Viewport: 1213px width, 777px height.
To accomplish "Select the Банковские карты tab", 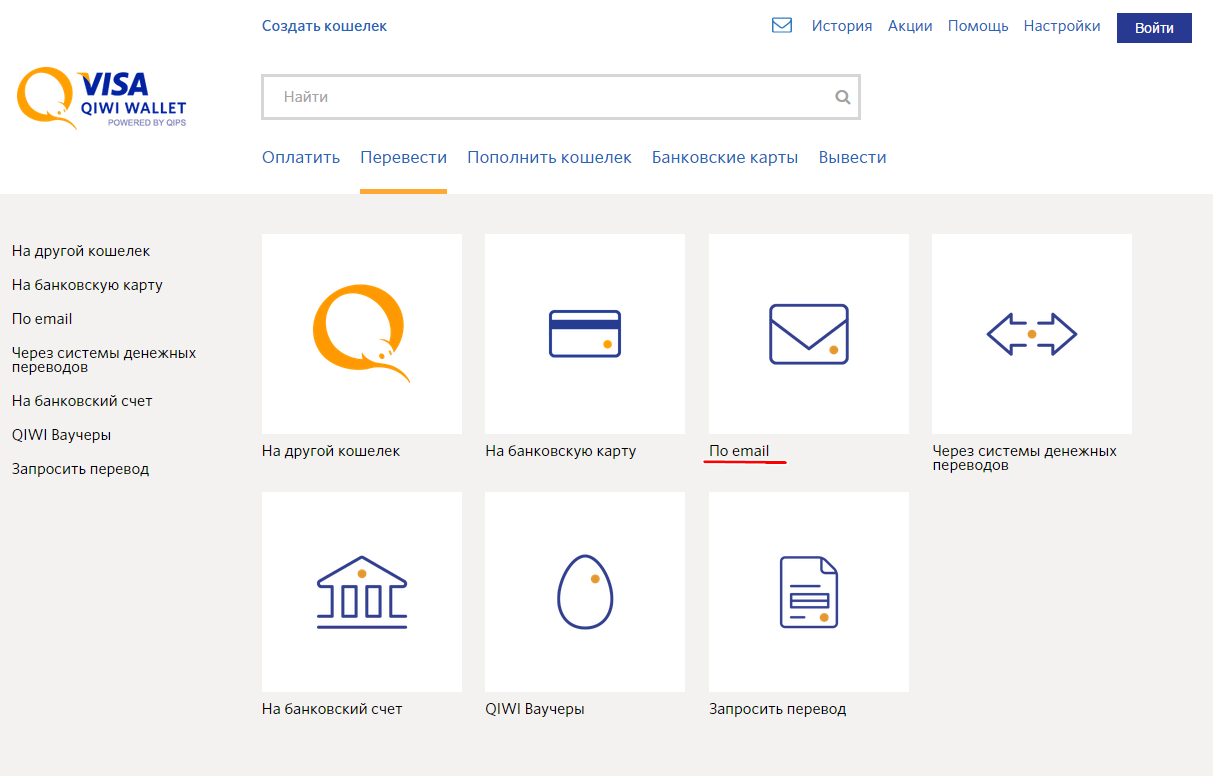I will tap(725, 158).
